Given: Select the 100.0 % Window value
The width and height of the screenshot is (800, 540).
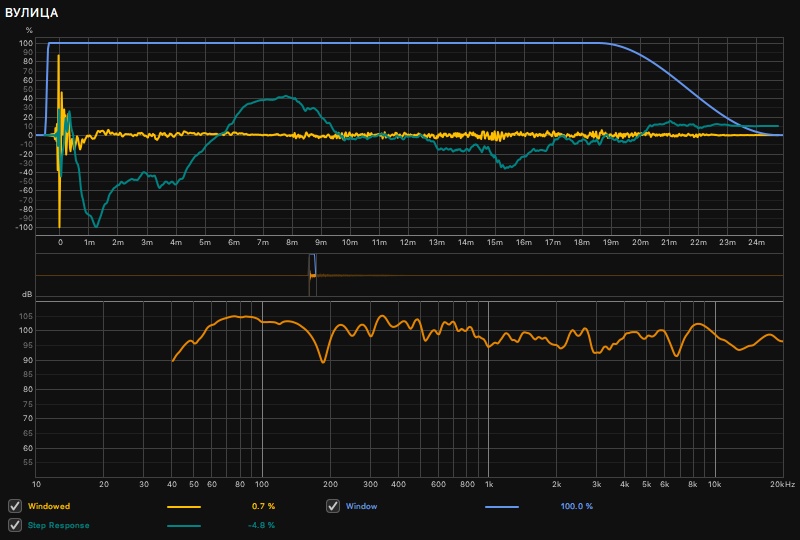Looking at the screenshot, I should (577, 506).
